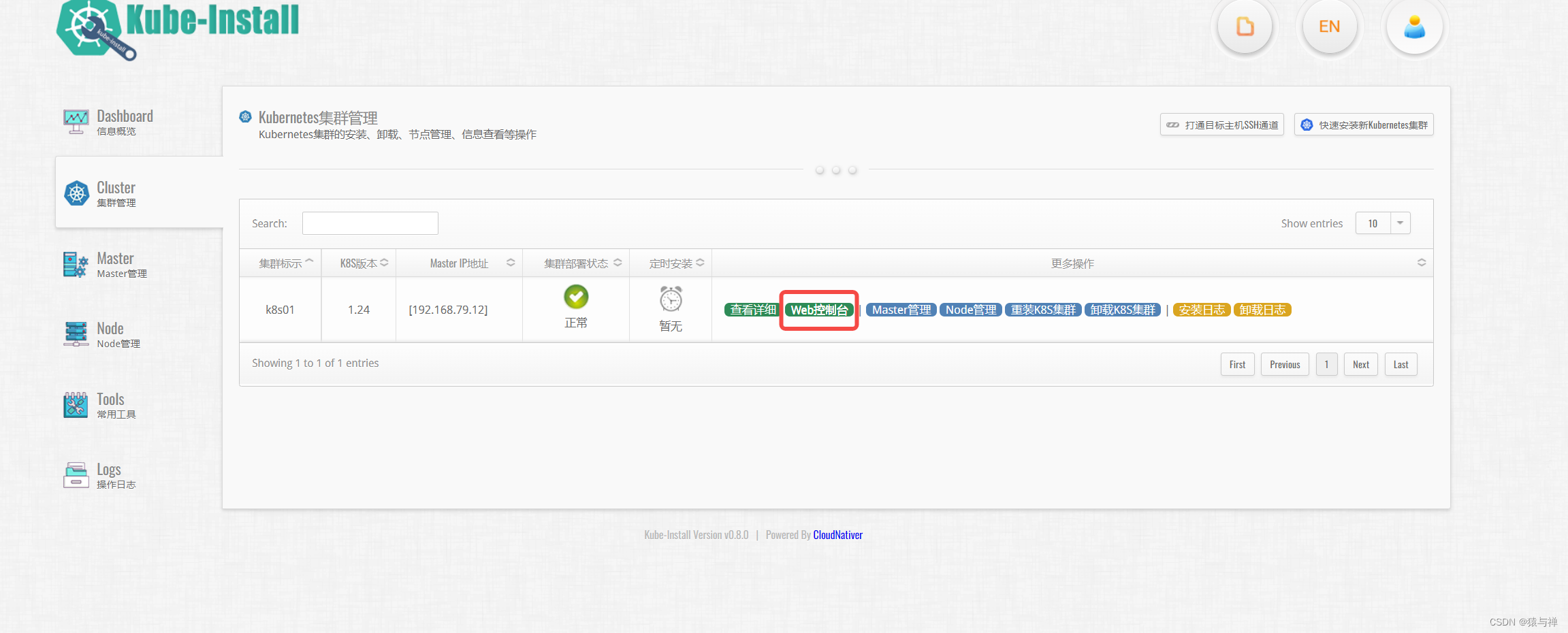The image size is (1568, 633).
Task: Sort by Master IP地址 column
Action: pyautogui.click(x=460, y=263)
